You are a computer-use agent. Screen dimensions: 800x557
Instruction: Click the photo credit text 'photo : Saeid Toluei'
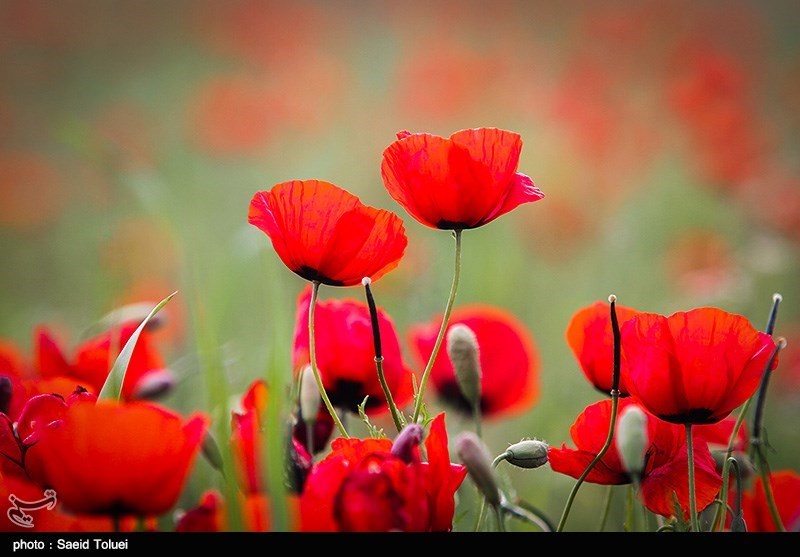[x=70, y=545]
